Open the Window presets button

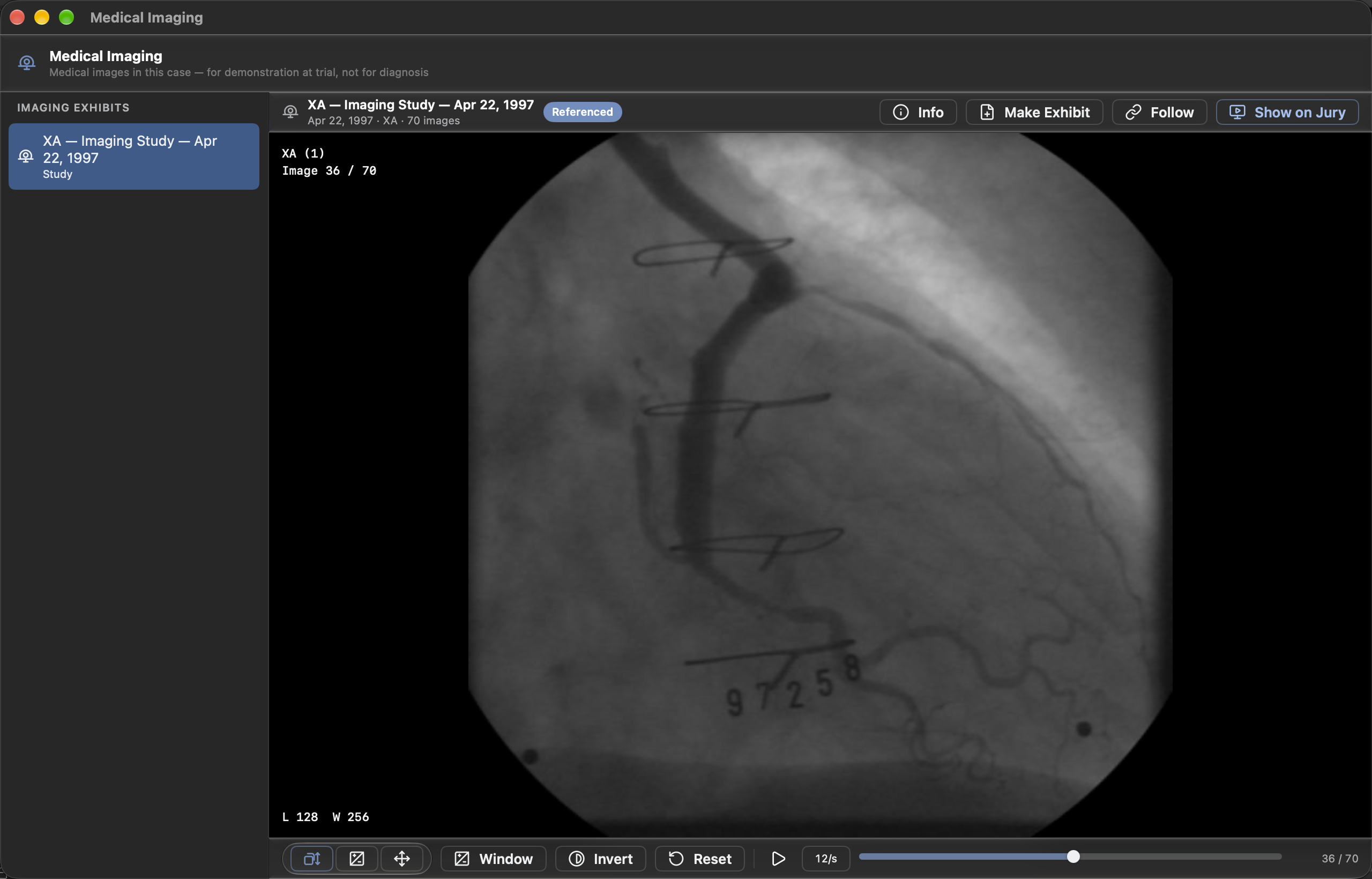[x=493, y=859]
